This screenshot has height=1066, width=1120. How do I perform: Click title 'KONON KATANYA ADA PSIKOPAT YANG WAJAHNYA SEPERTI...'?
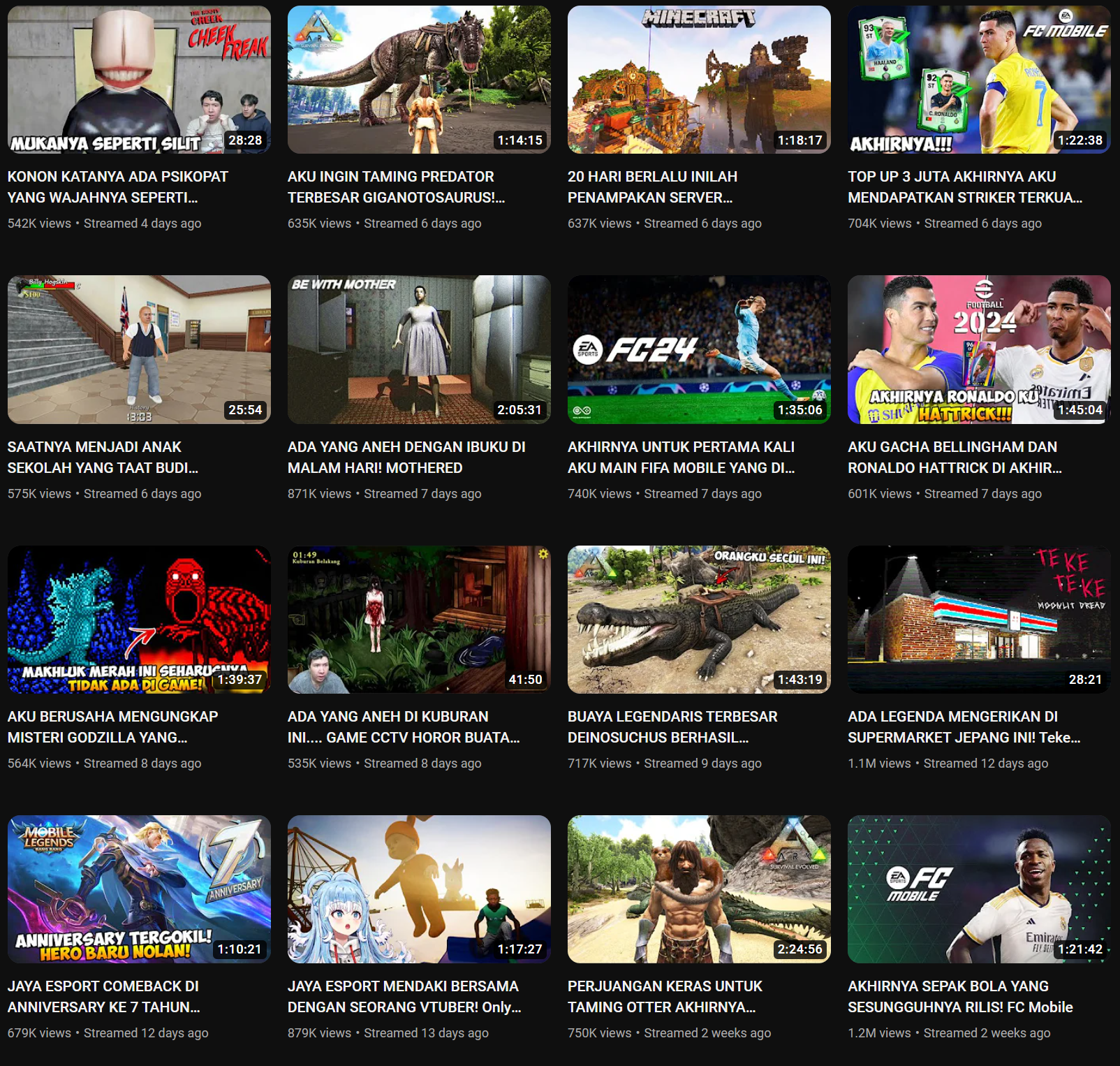coord(118,187)
